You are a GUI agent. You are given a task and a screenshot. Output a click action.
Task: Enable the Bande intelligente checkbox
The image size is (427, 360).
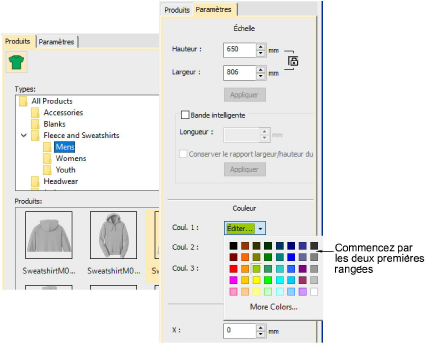click(x=185, y=115)
